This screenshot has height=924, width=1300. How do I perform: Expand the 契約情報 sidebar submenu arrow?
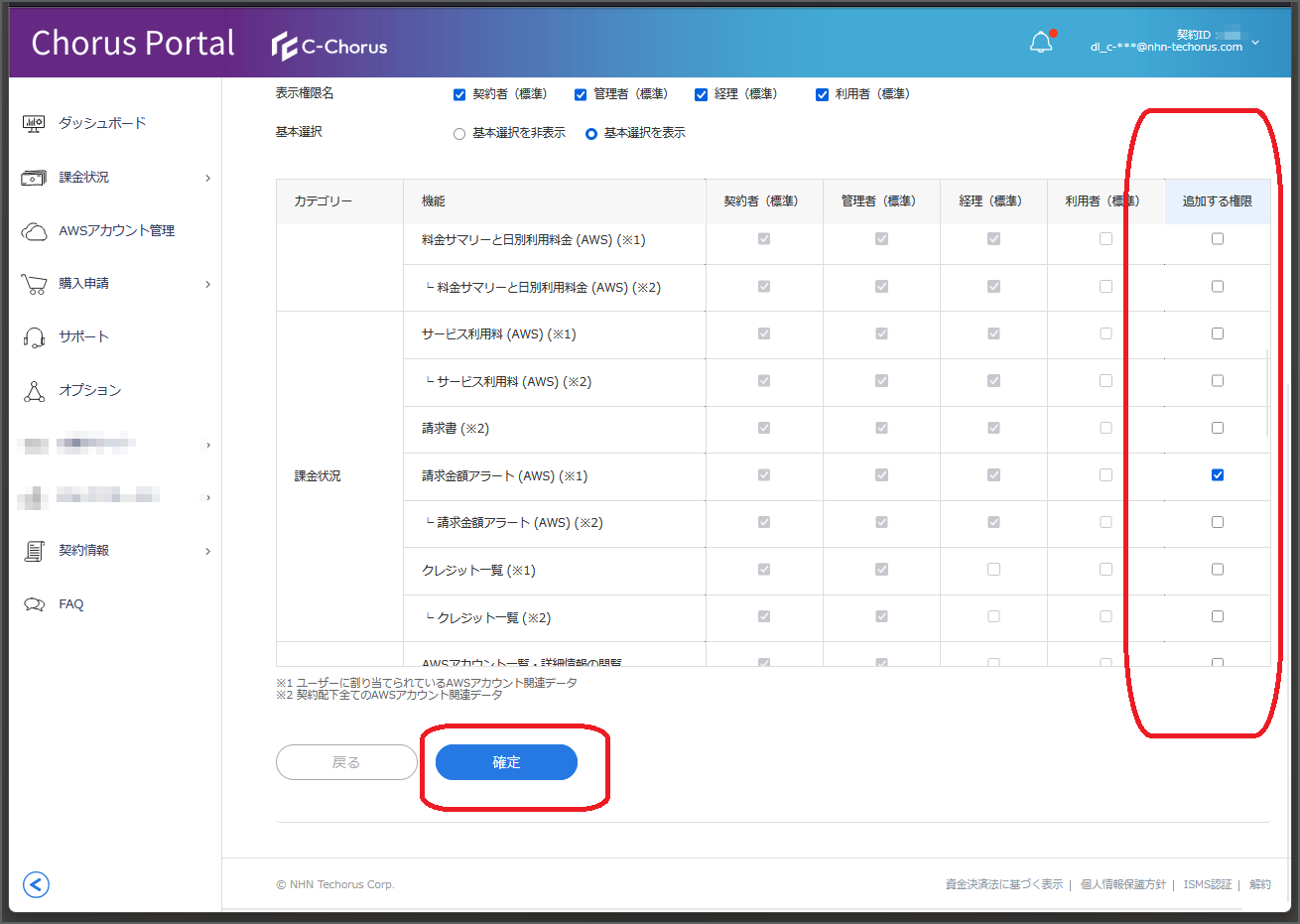207,551
